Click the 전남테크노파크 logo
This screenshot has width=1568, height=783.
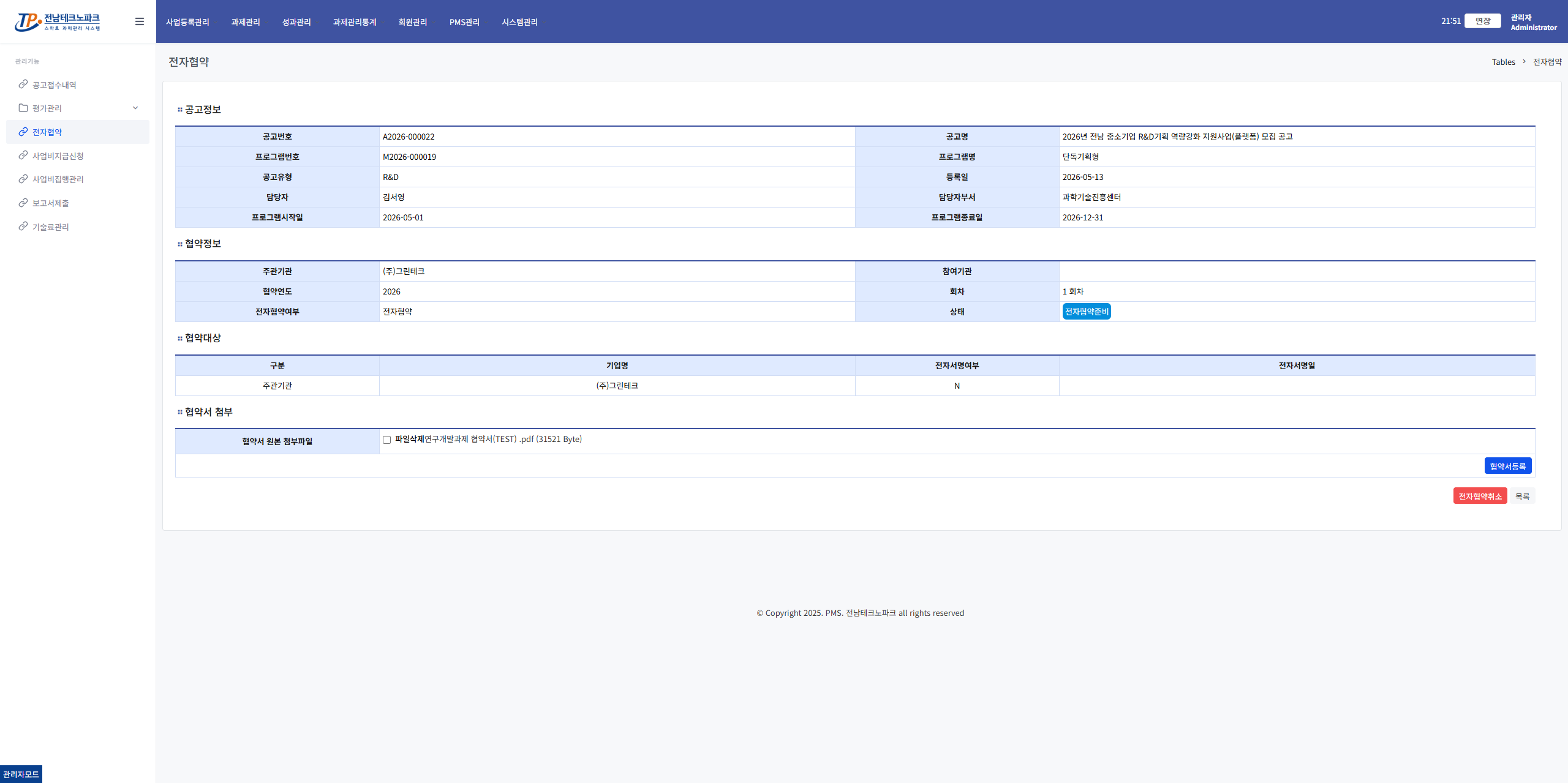57,22
